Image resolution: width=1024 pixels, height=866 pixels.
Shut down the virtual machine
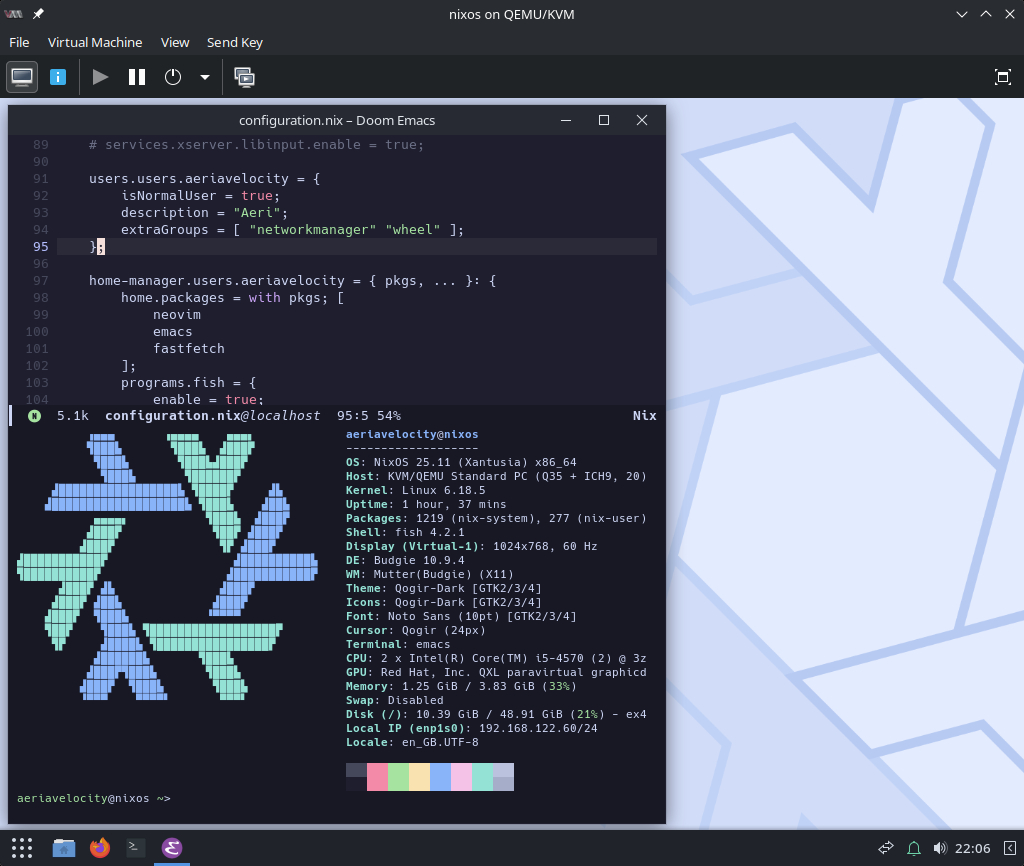173,77
